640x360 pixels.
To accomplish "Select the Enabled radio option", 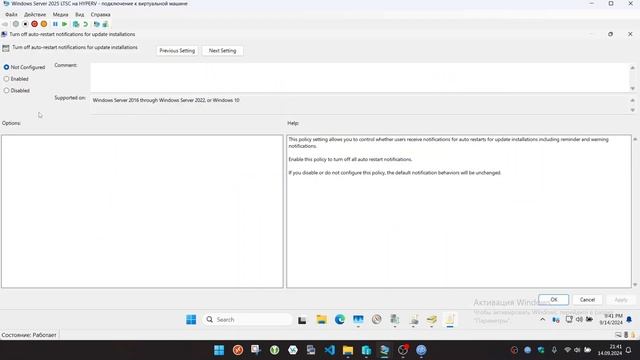I will pos(16,79).
